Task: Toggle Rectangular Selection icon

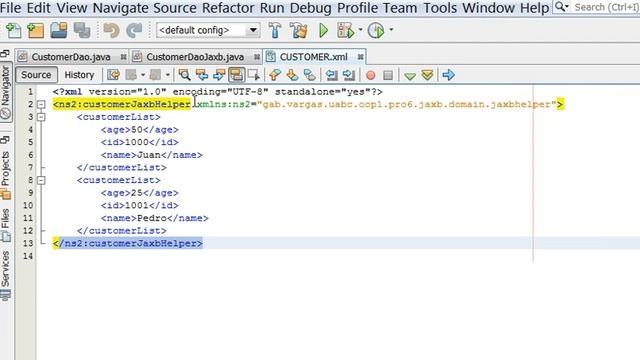Action: [253, 75]
